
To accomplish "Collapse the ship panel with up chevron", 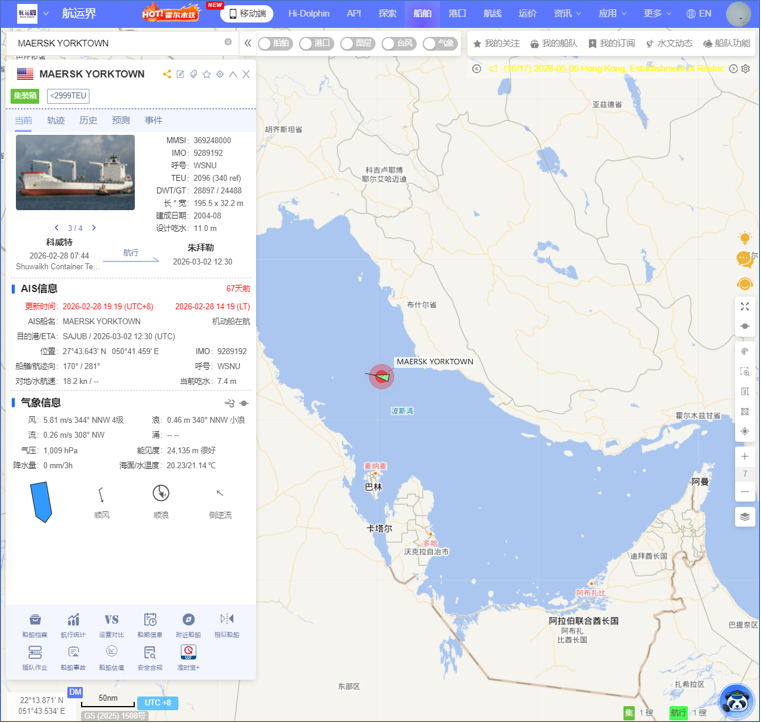I will click(233, 74).
